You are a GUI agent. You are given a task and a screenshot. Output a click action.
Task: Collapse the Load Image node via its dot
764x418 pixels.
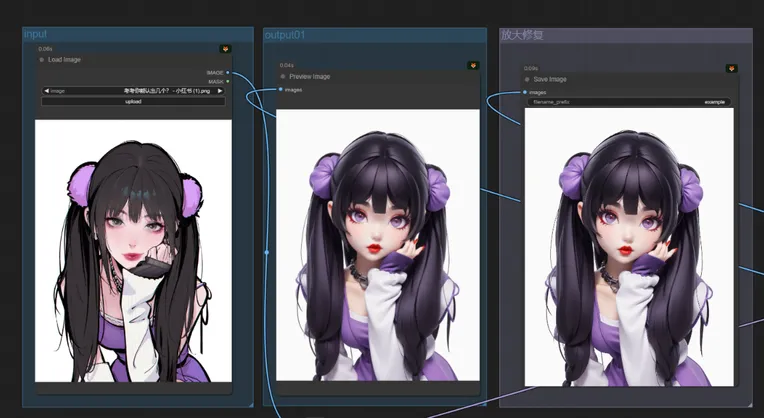(41, 60)
